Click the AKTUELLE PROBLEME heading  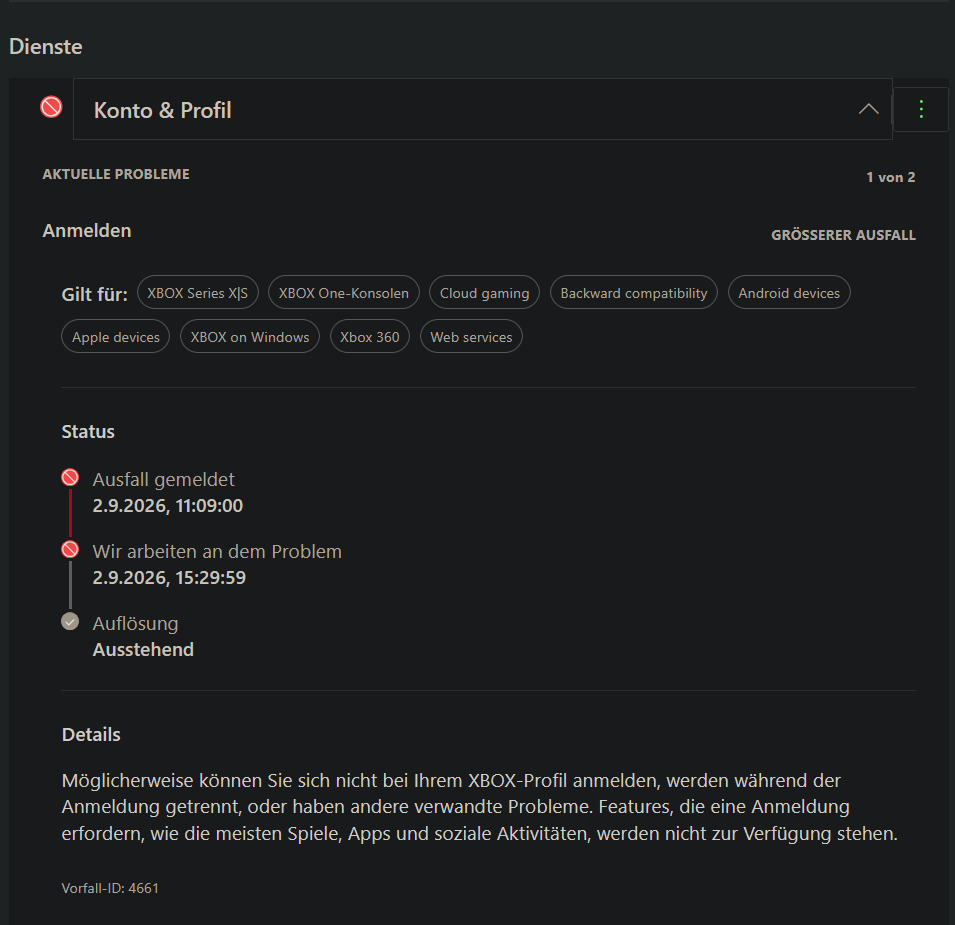[x=116, y=174]
